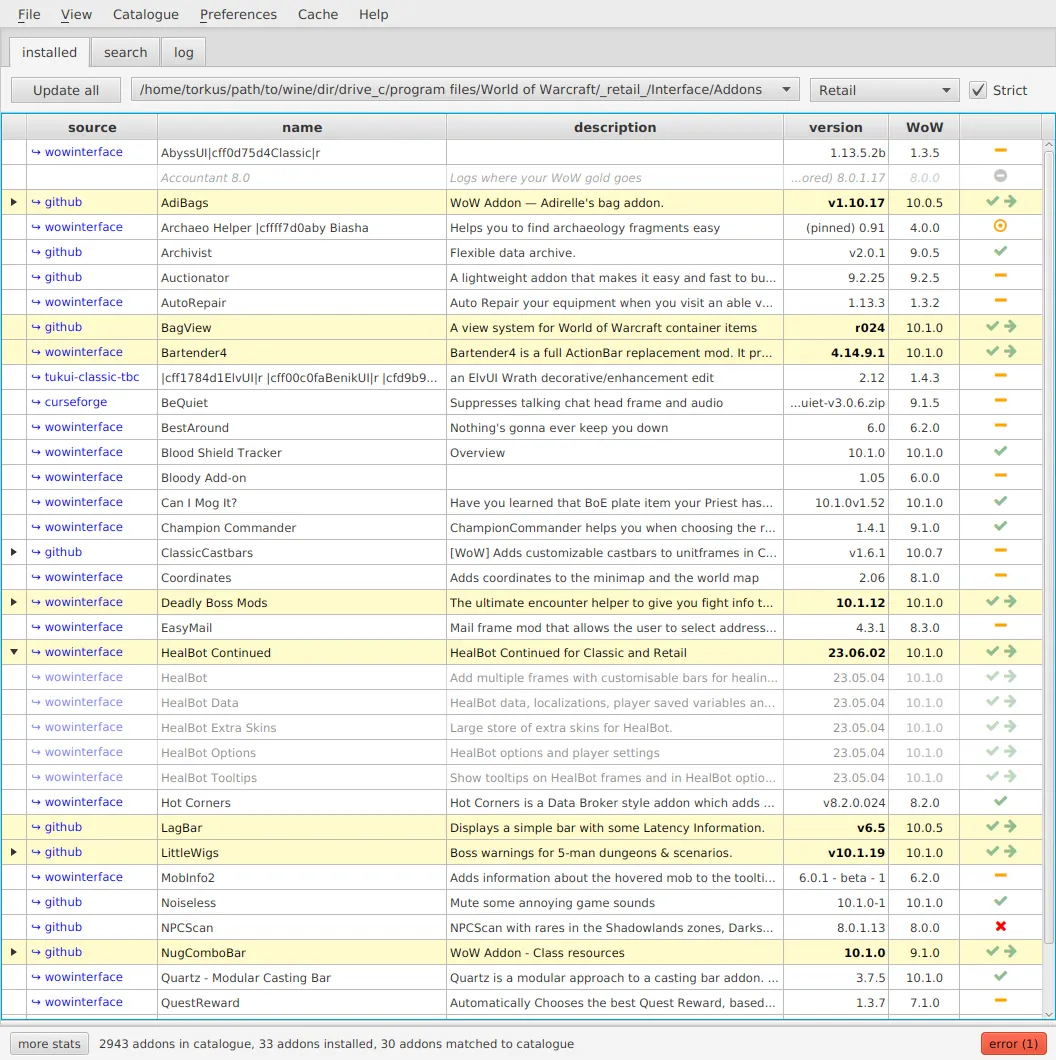The width and height of the screenshot is (1056, 1060).
Task: Click the orange dash icon for EasyMail
Action: (1001, 626)
